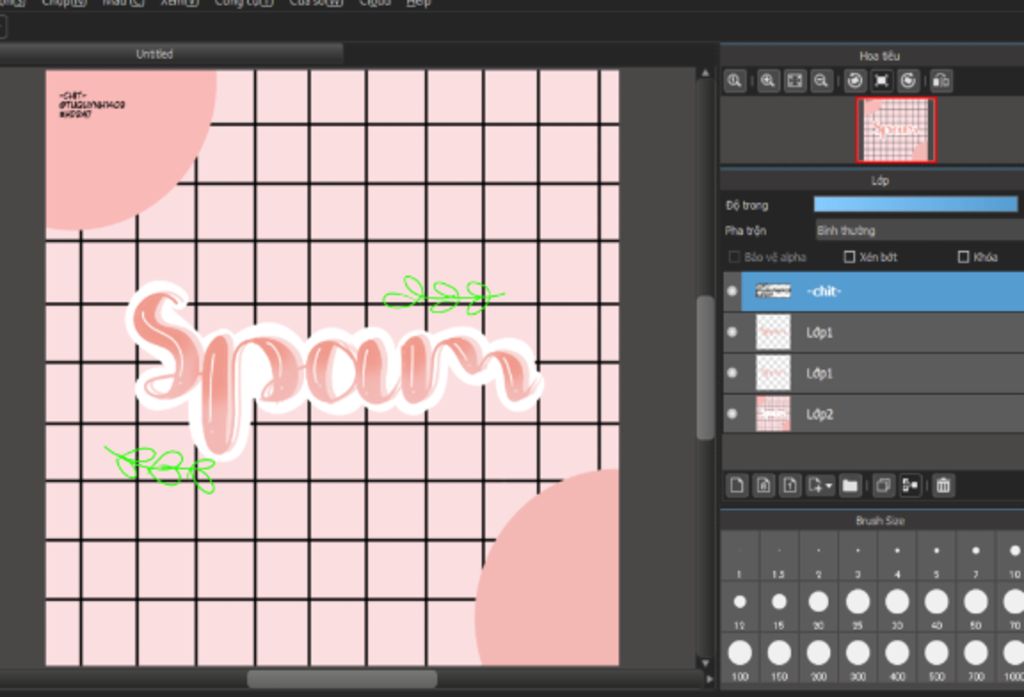Choose brush size 100
1024x697 pixels.
pos(740,658)
